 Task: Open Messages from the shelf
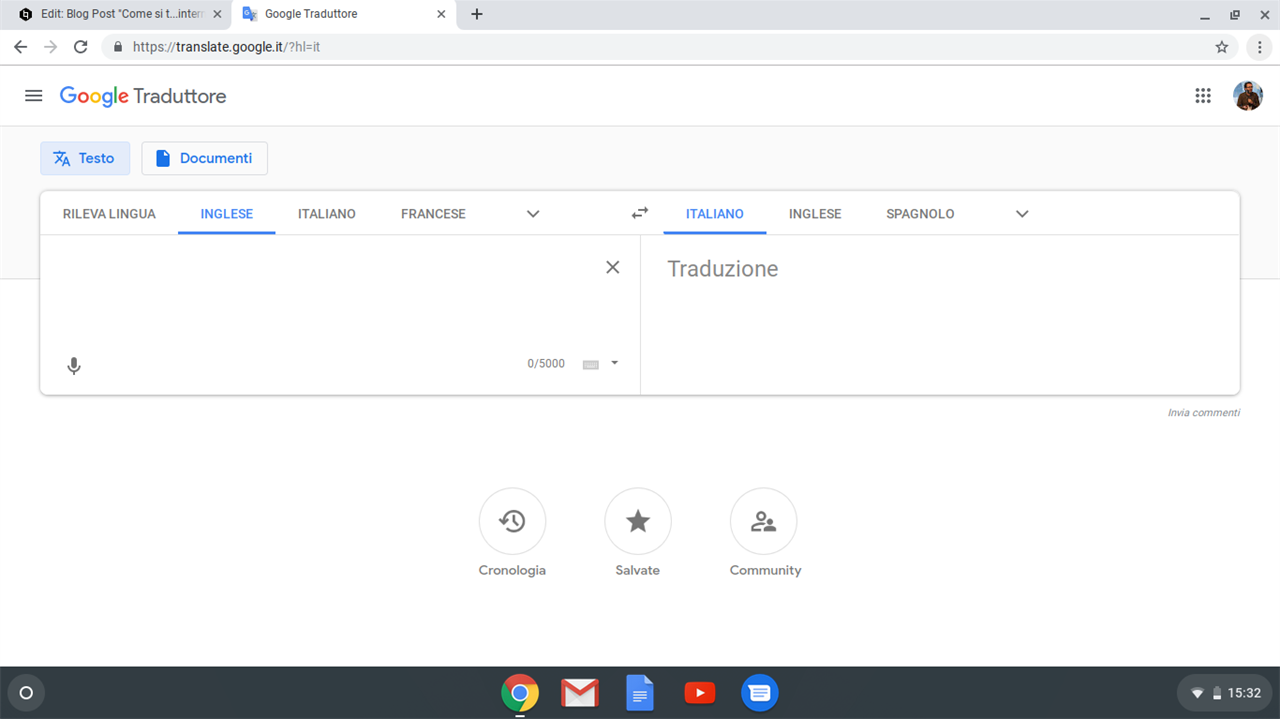point(760,692)
